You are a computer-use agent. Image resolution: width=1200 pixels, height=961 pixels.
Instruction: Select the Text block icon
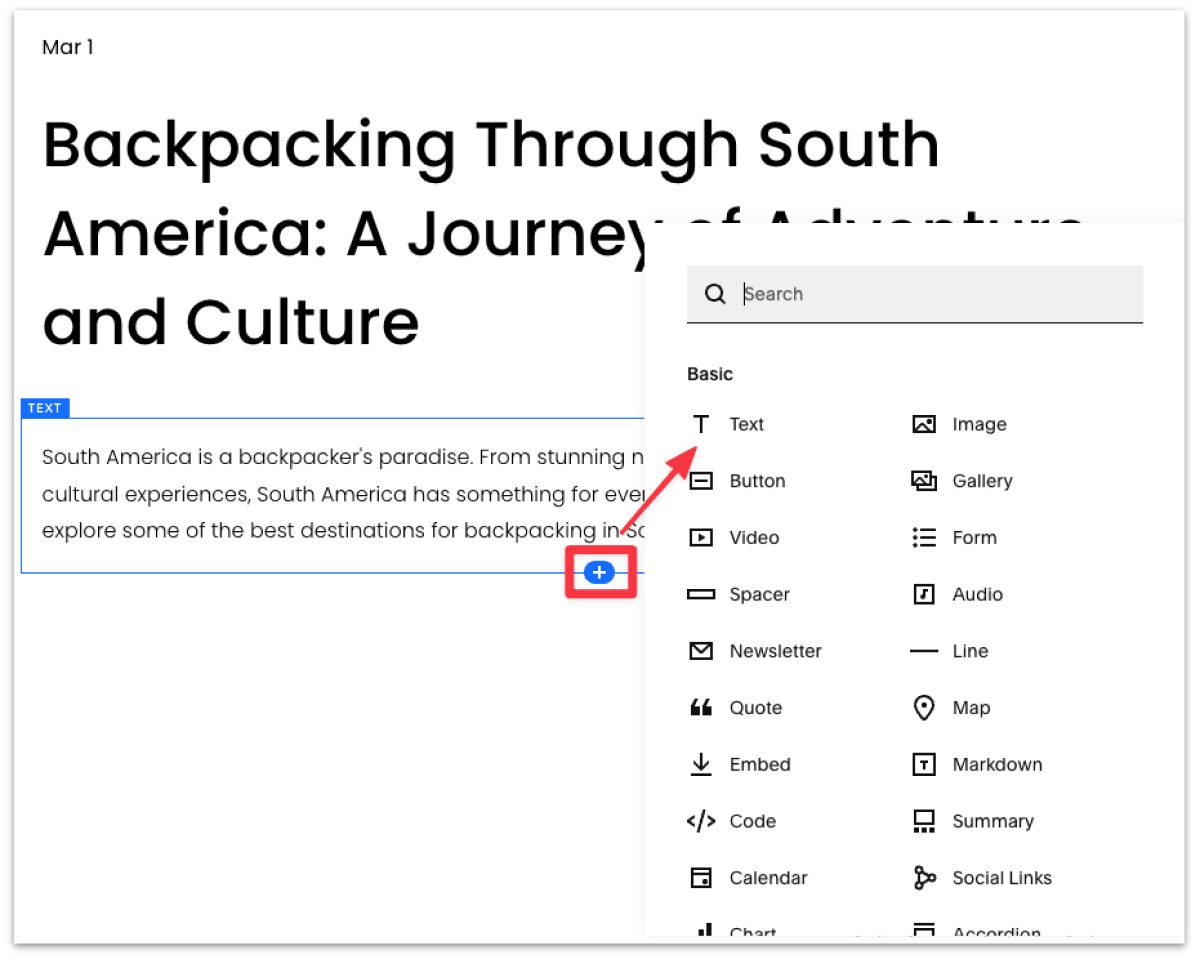[731, 424]
